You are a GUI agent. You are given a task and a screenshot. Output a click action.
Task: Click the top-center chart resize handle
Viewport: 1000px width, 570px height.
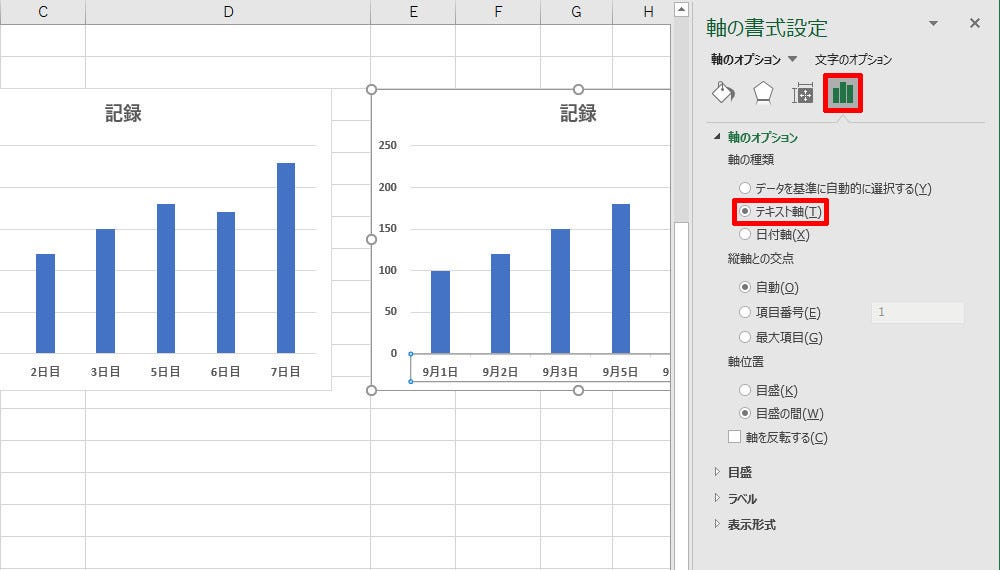click(578, 89)
